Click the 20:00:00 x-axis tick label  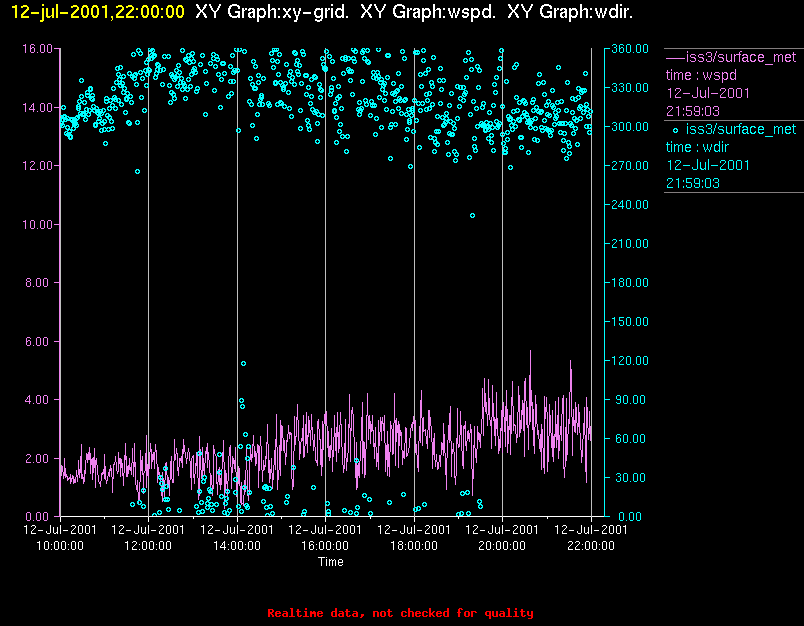[x=502, y=546]
